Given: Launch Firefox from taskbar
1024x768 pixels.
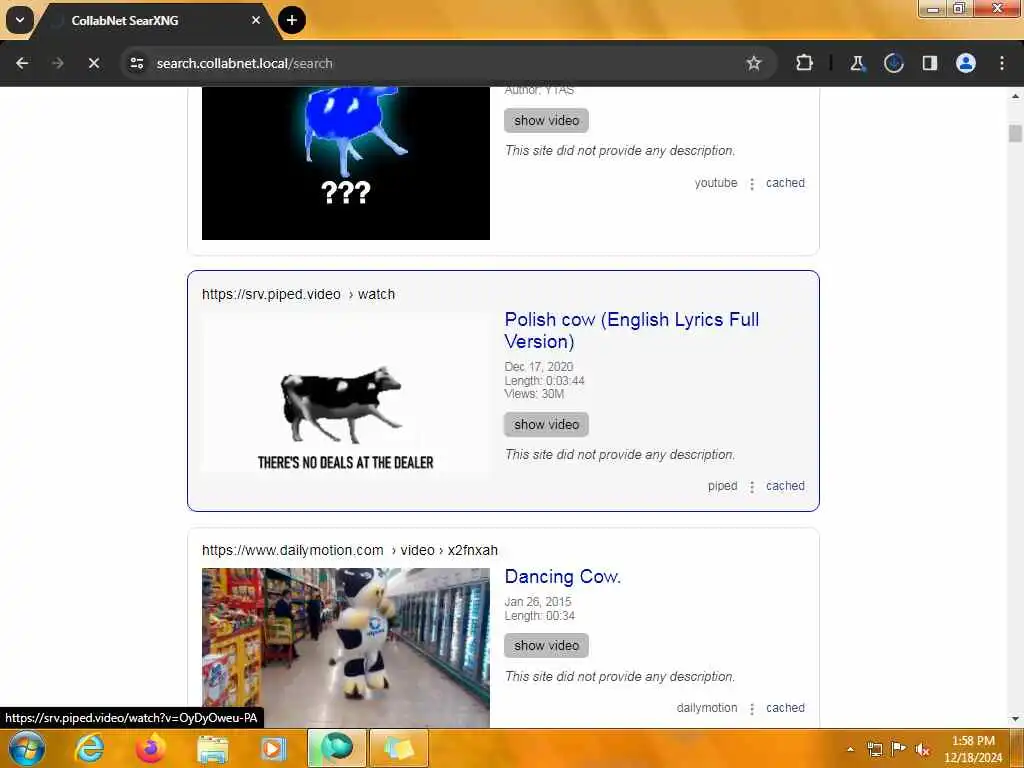Looking at the screenshot, I should pyautogui.click(x=151, y=748).
